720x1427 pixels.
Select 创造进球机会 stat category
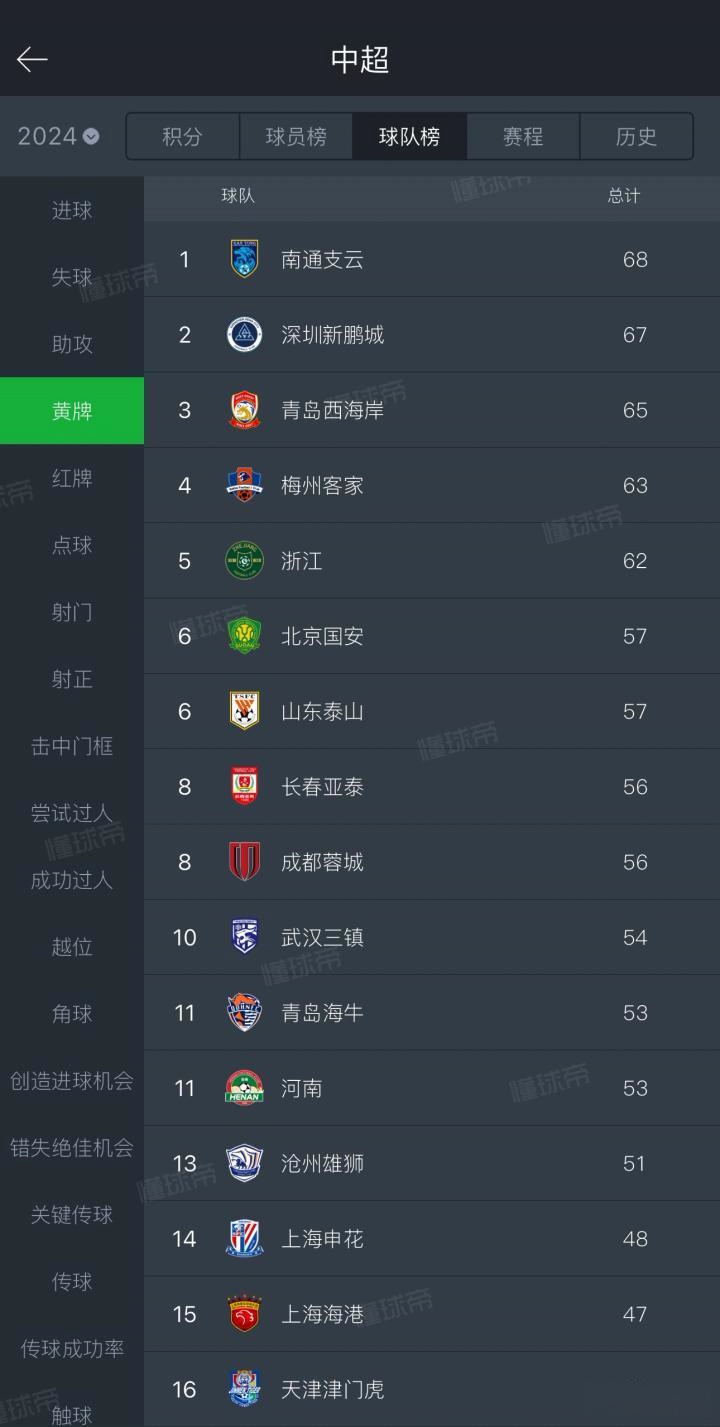tap(72, 1081)
